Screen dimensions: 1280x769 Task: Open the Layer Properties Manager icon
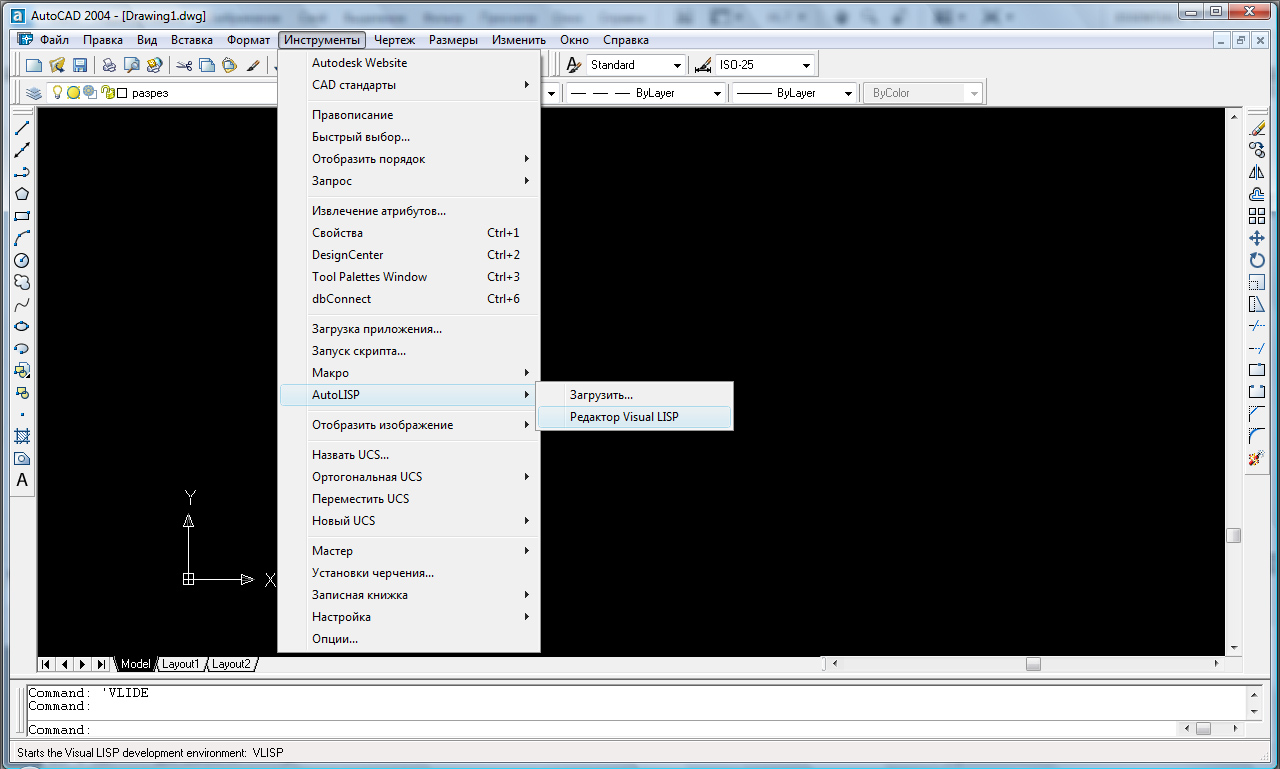[34, 93]
